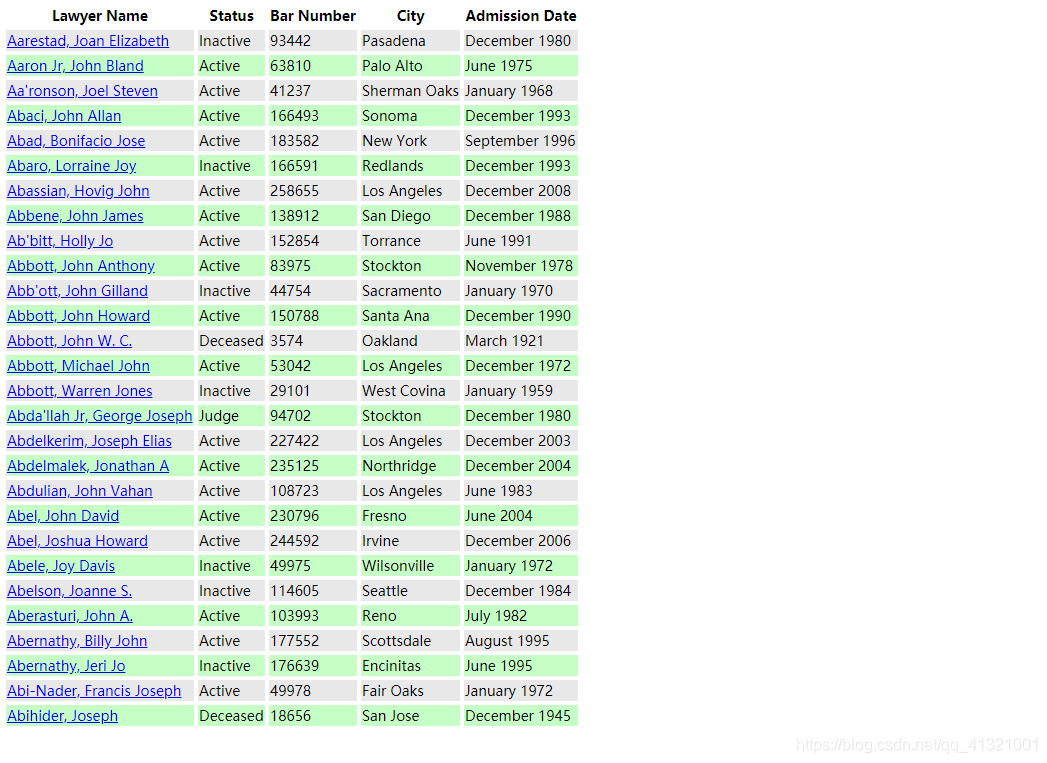This screenshot has width=1047, height=763.
Task: Select the November 1978 admission date
Action: (x=521, y=266)
